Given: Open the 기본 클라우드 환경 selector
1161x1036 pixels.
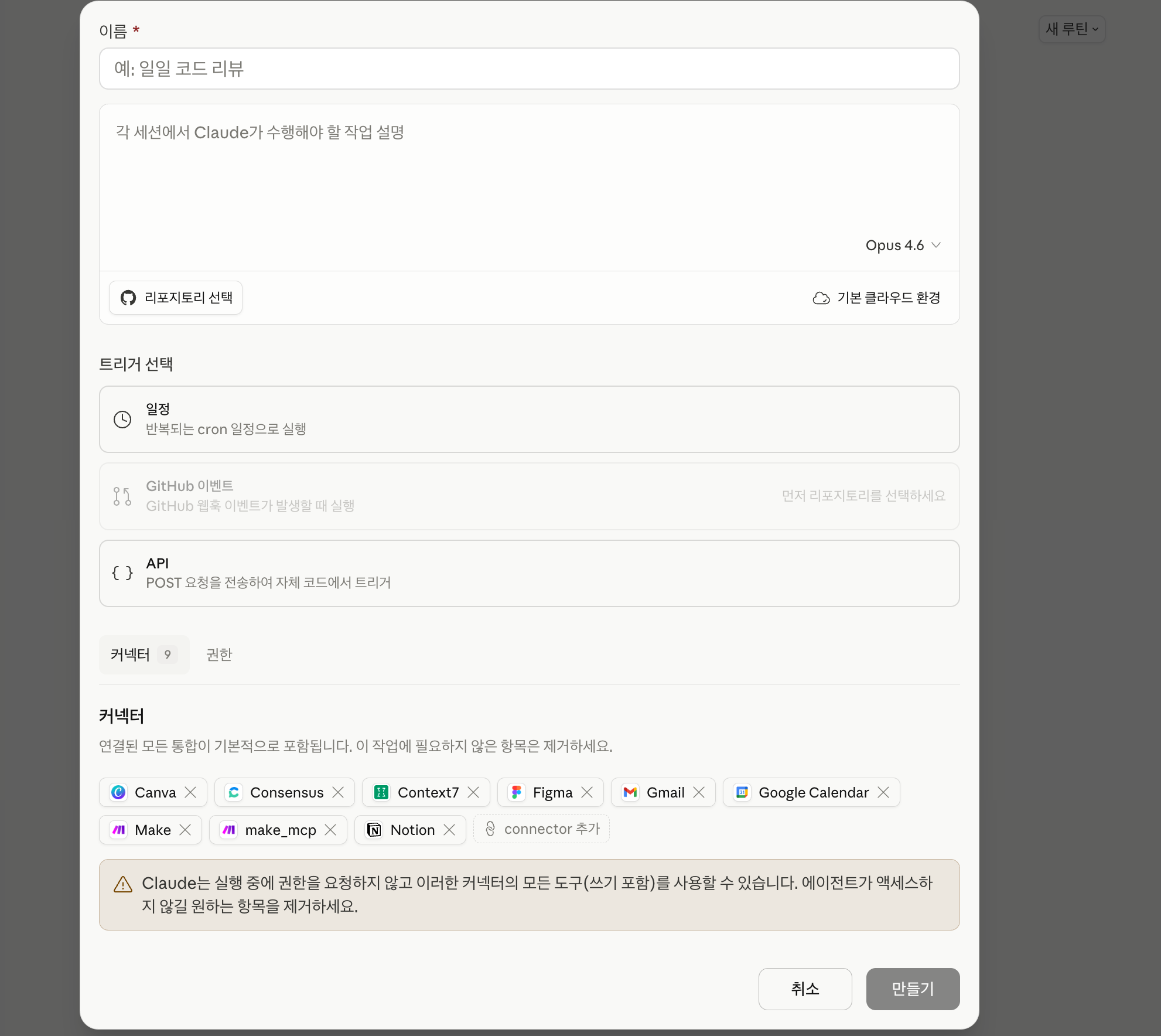Looking at the screenshot, I should click(x=876, y=298).
